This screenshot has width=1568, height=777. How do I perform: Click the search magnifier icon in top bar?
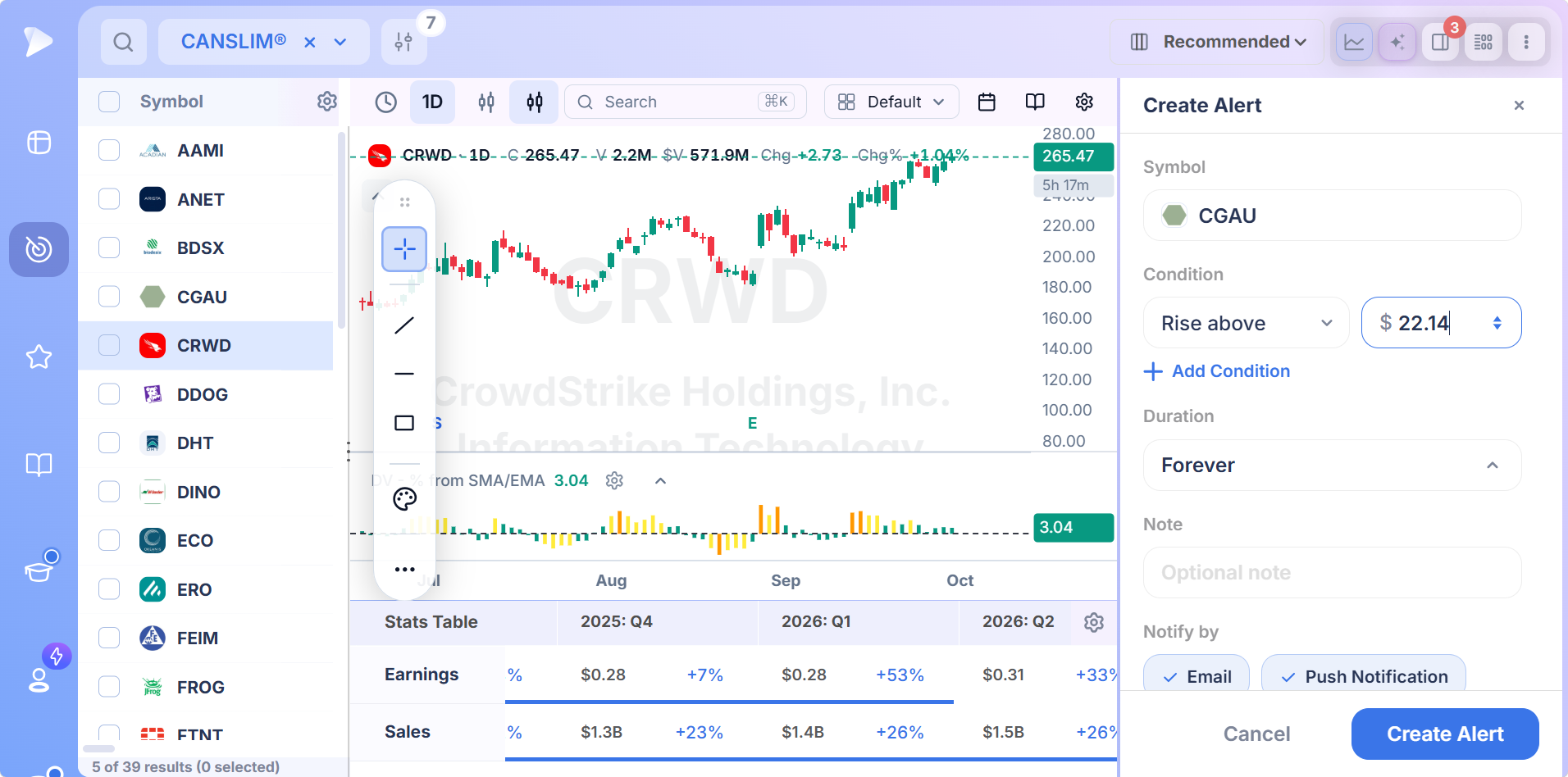[123, 42]
